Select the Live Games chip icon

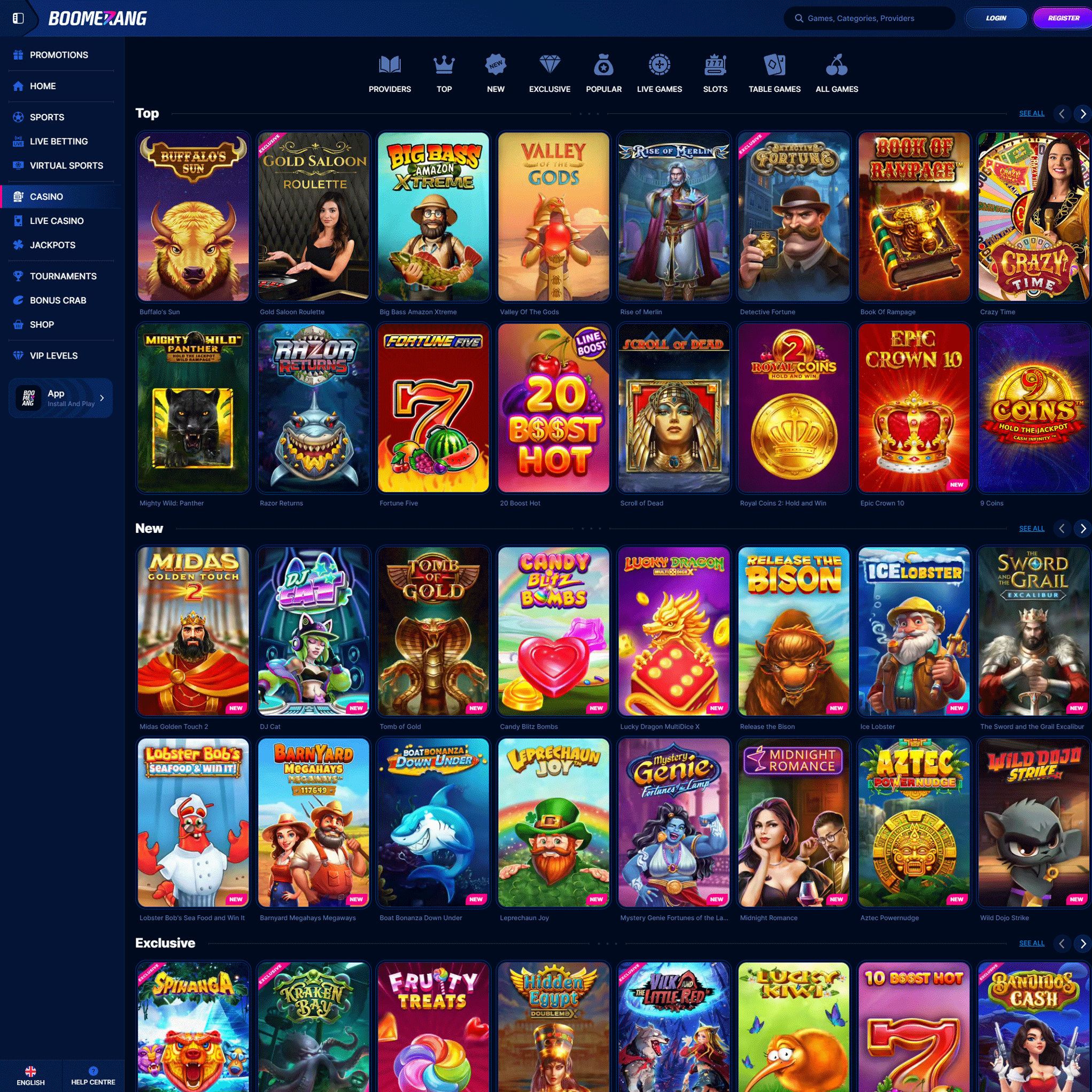coord(659,66)
